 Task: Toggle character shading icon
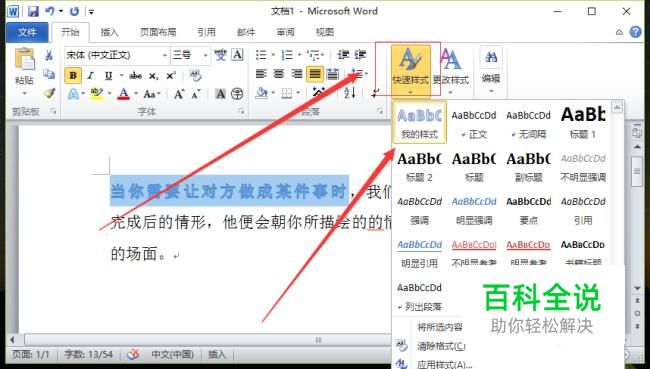tap(221, 94)
